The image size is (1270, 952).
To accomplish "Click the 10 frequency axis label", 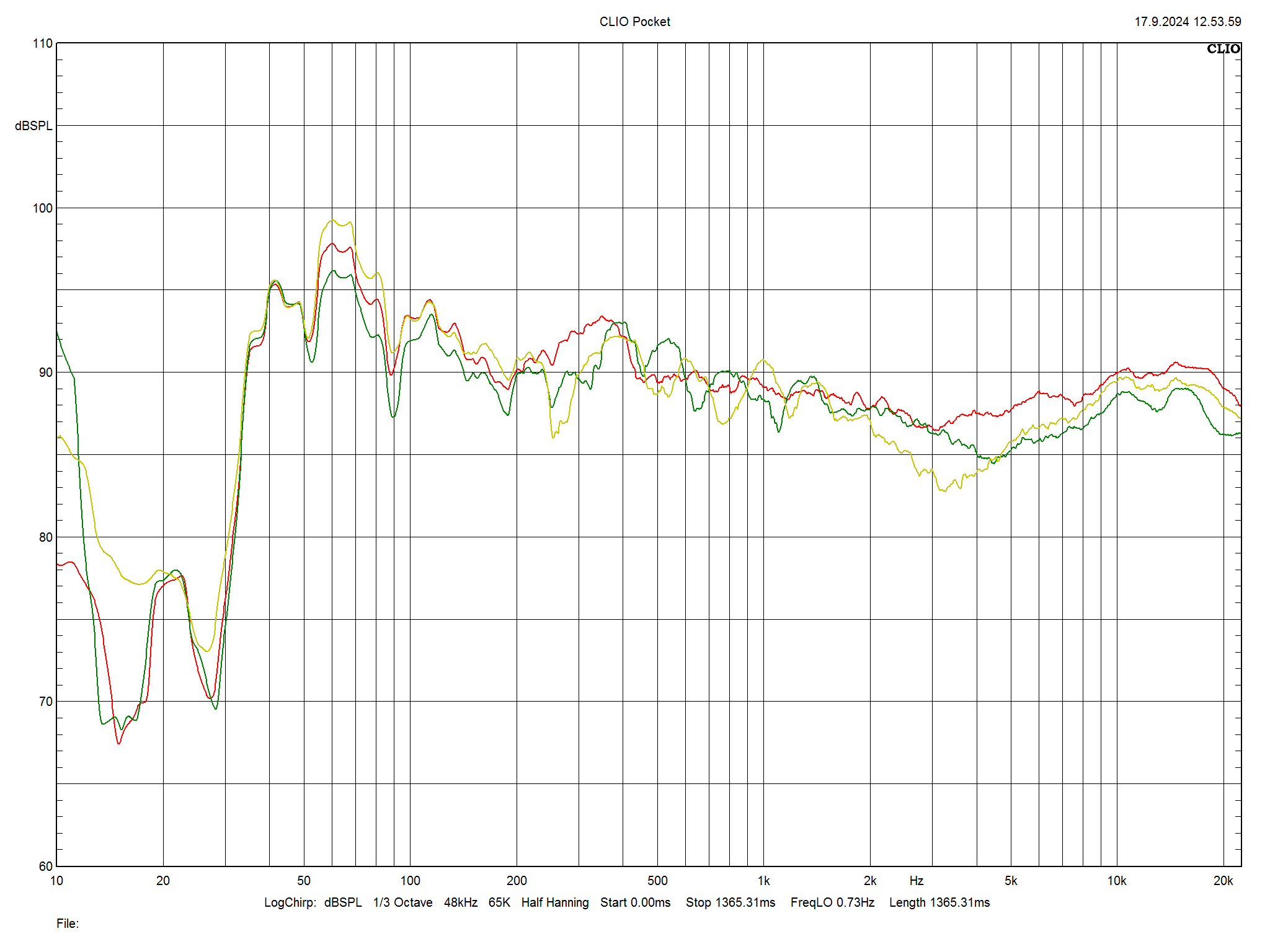I will point(56,881).
